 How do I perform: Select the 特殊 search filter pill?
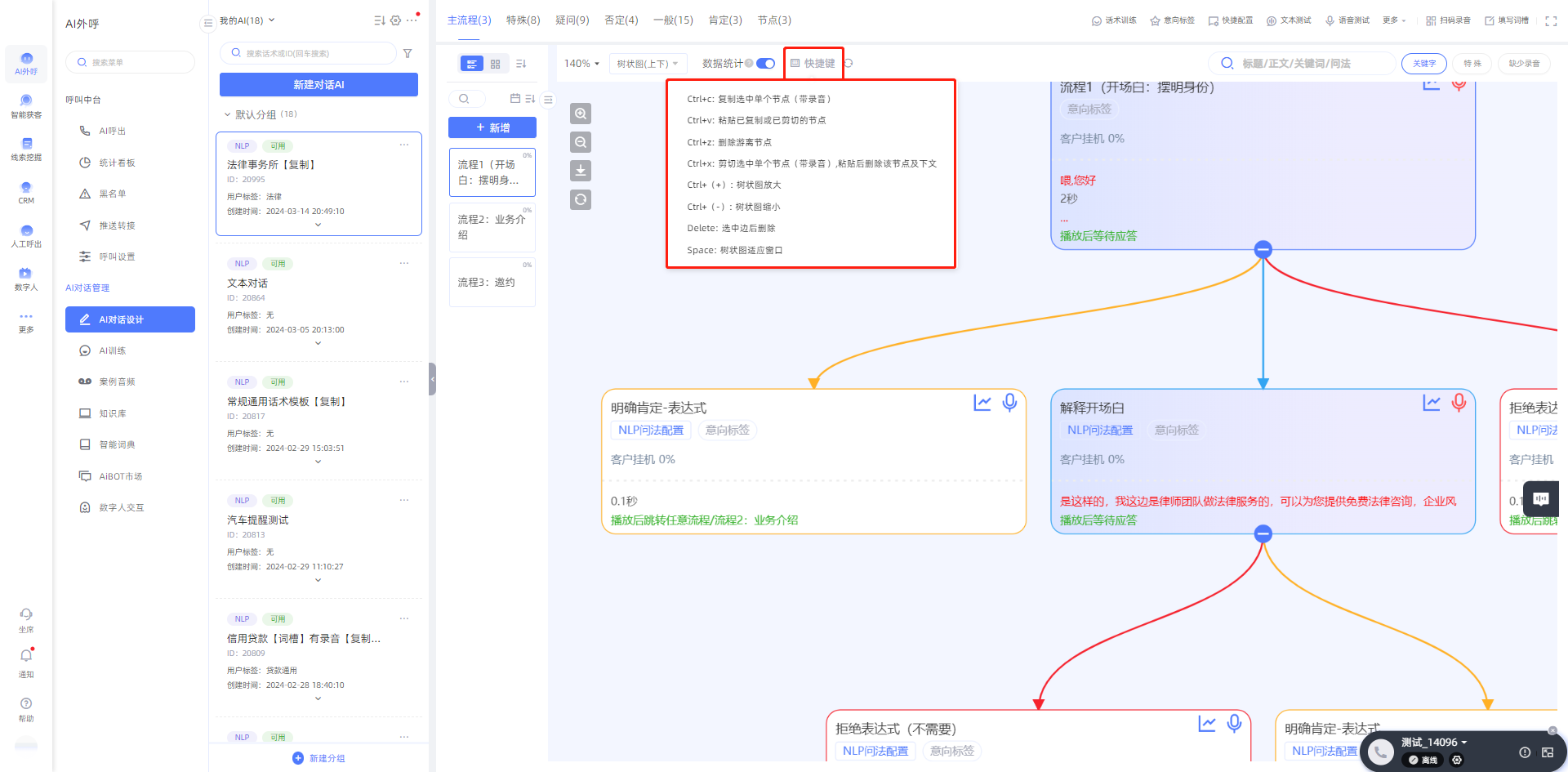pyautogui.click(x=1472, y=64)
